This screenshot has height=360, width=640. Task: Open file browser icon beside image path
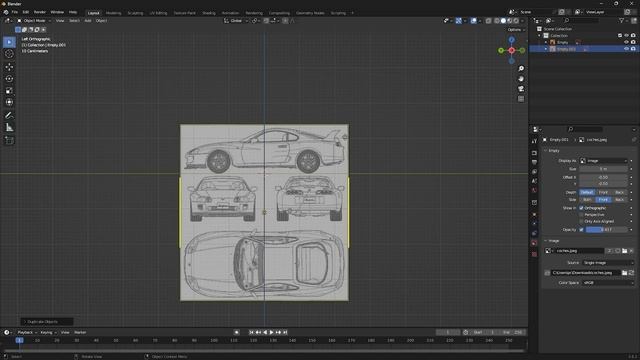tap(624, 273)
